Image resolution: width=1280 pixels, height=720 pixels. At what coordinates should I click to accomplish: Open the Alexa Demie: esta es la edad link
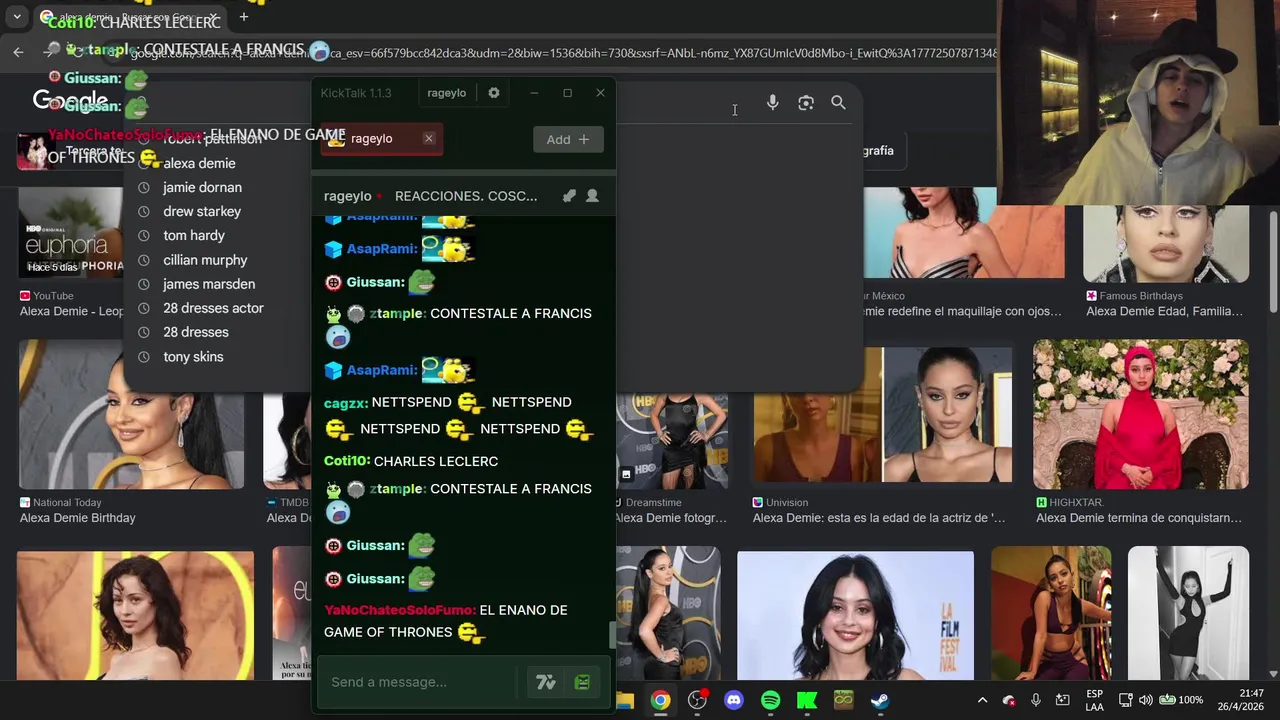coord(879,518)
